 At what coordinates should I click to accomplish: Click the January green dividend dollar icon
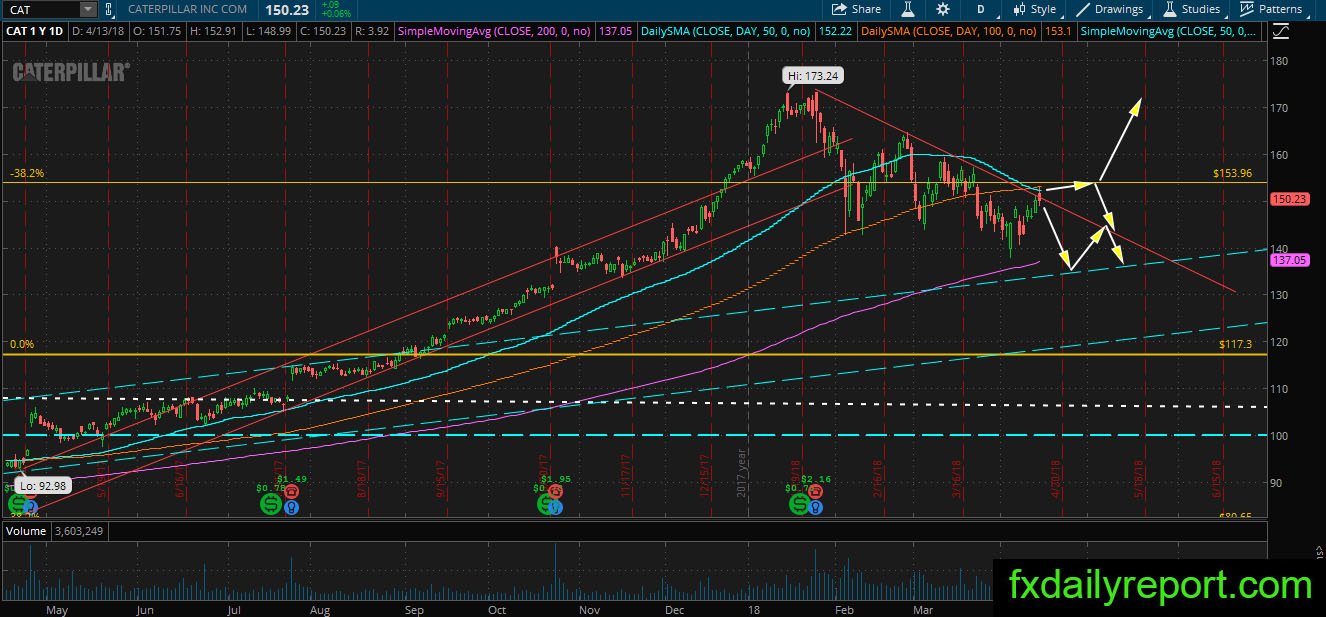pos(799,504)
